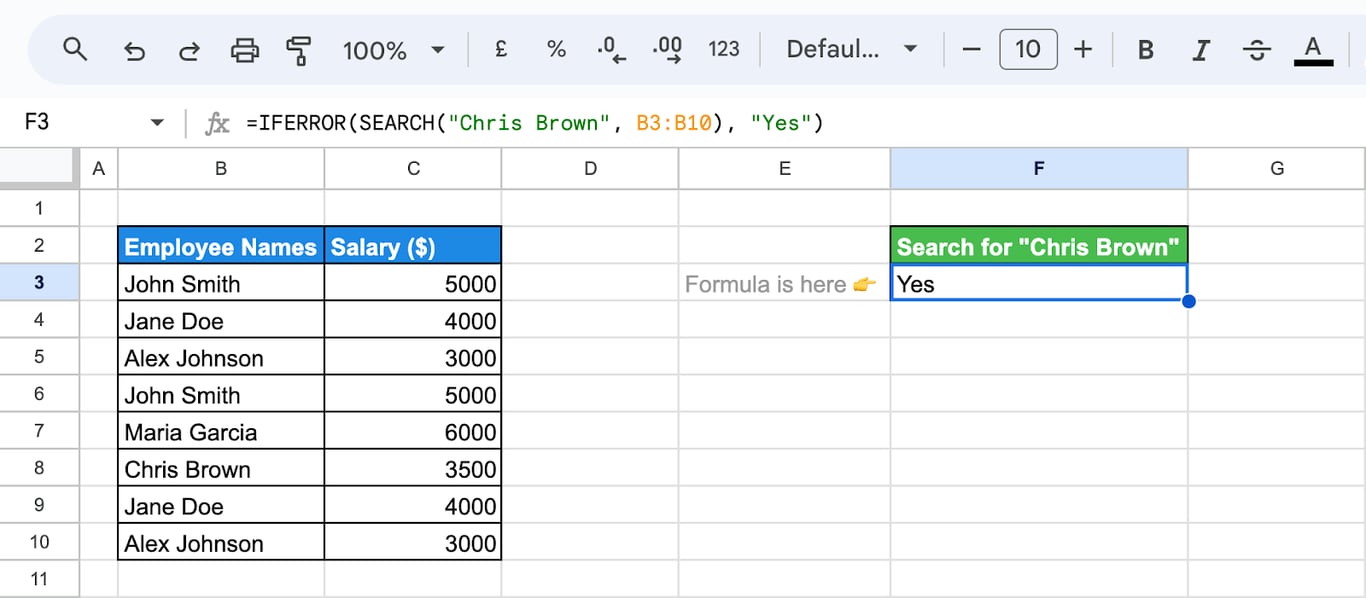Viewport: 1366px width, 598px height.
Task: Open the Default font dropdown
Action: tap(851, 49)
